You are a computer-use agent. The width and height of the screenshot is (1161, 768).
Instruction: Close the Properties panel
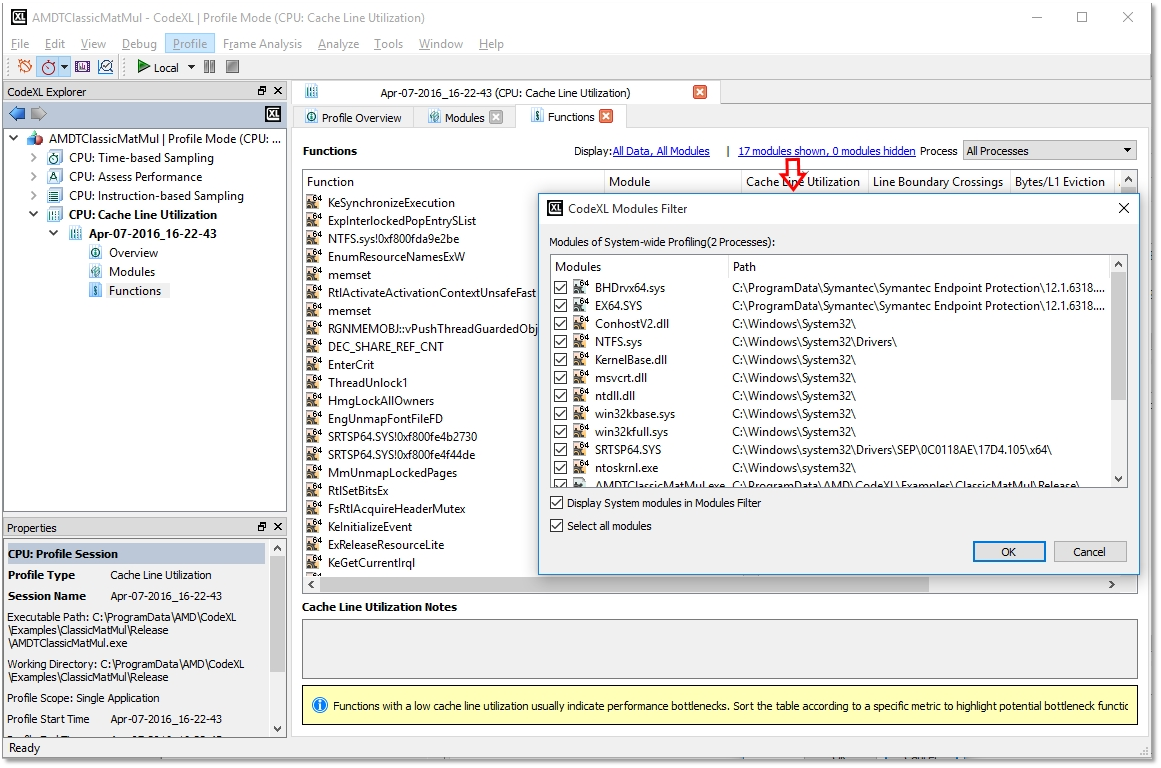click(x=278, y=527)
